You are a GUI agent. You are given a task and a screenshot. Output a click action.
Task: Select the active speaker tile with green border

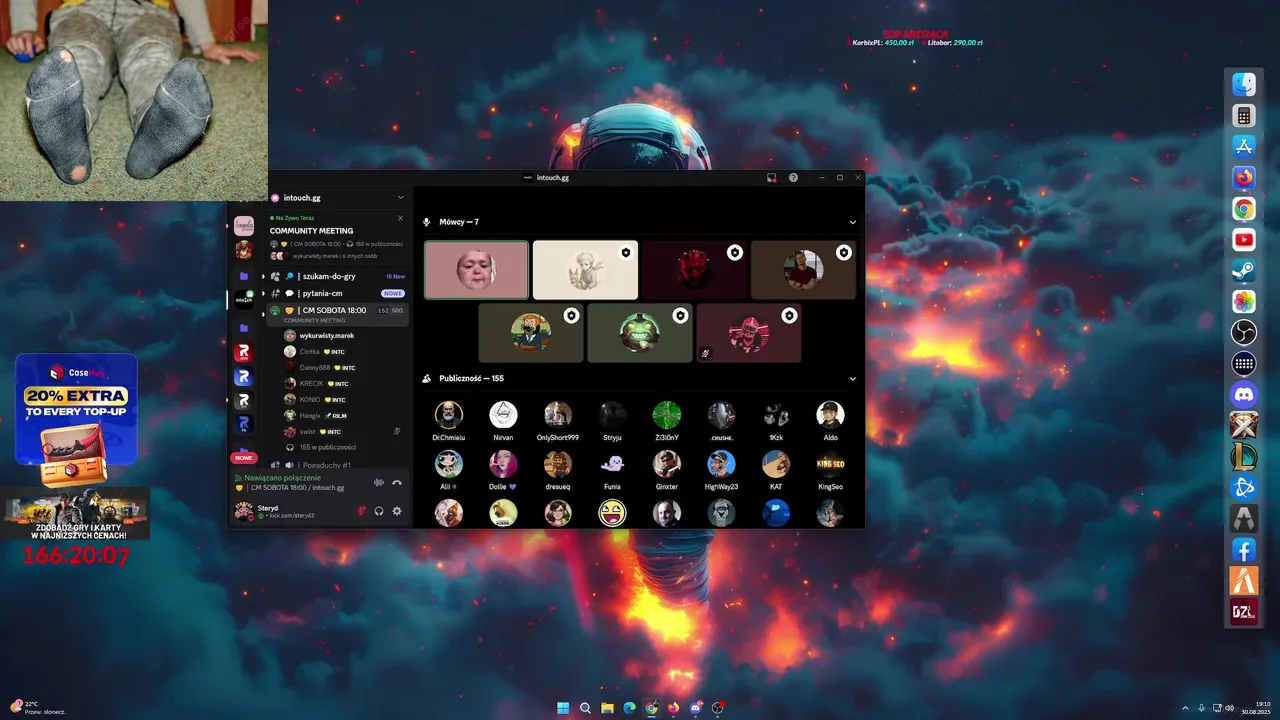pos(476,270)
